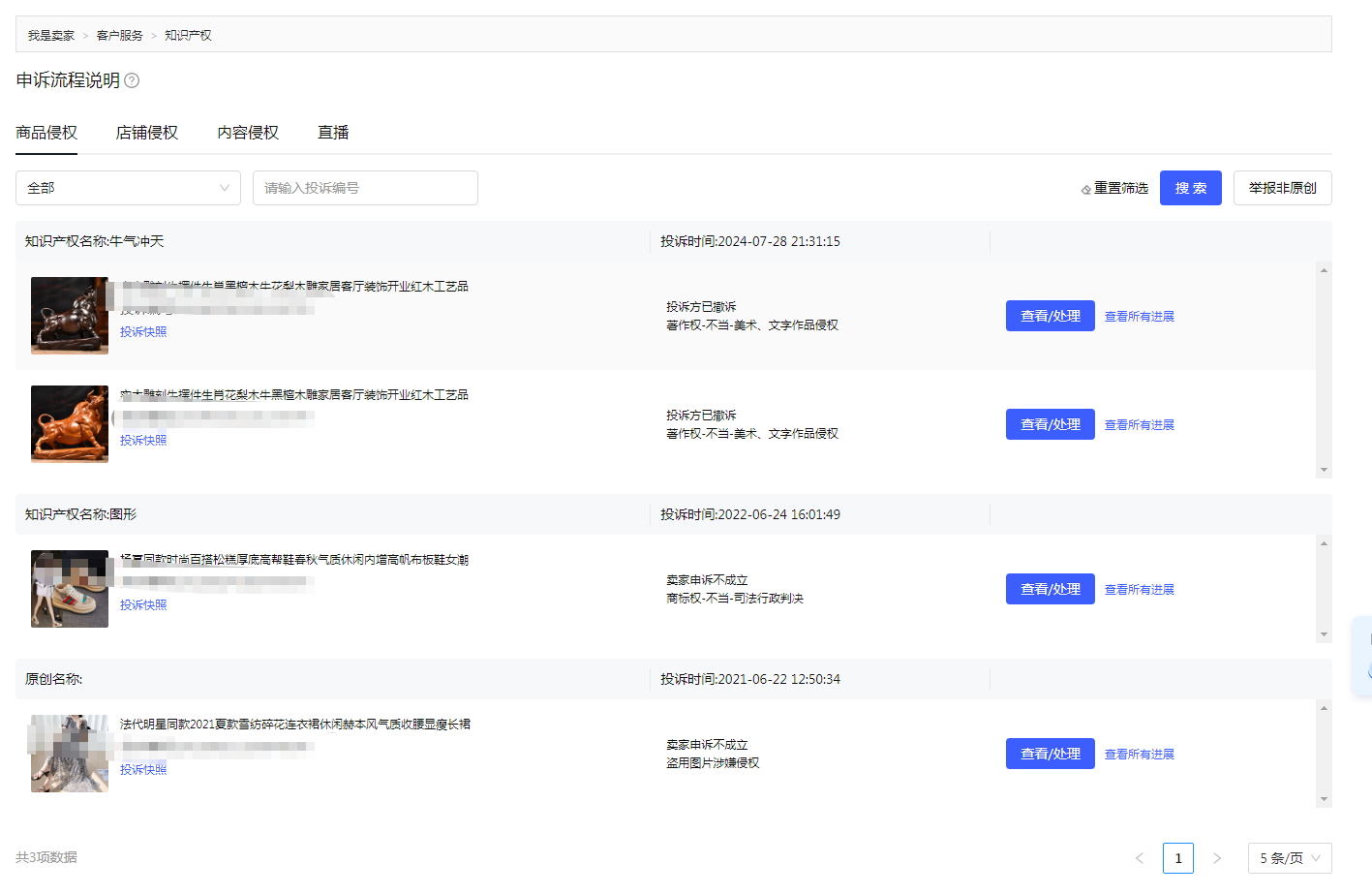Image resolution: width=1372 pixels, height=895 pixels.
Task: Switch to 商品侵权 tab
Action: (x=46, y=133)
